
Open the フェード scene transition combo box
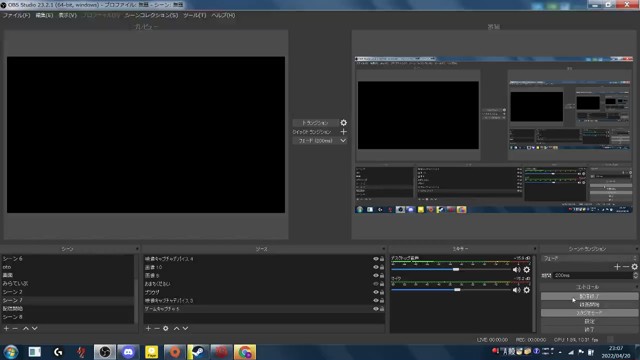tap(589, 258)
